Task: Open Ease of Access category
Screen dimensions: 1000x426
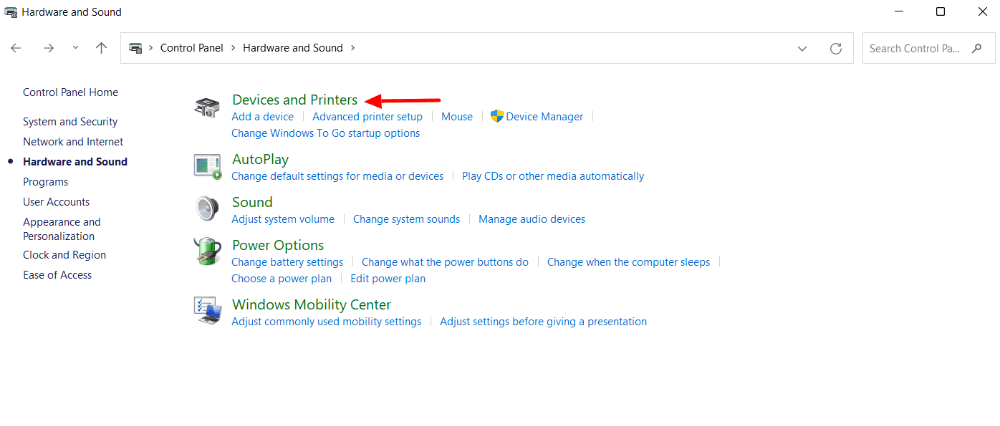Action: pos(57,275)
